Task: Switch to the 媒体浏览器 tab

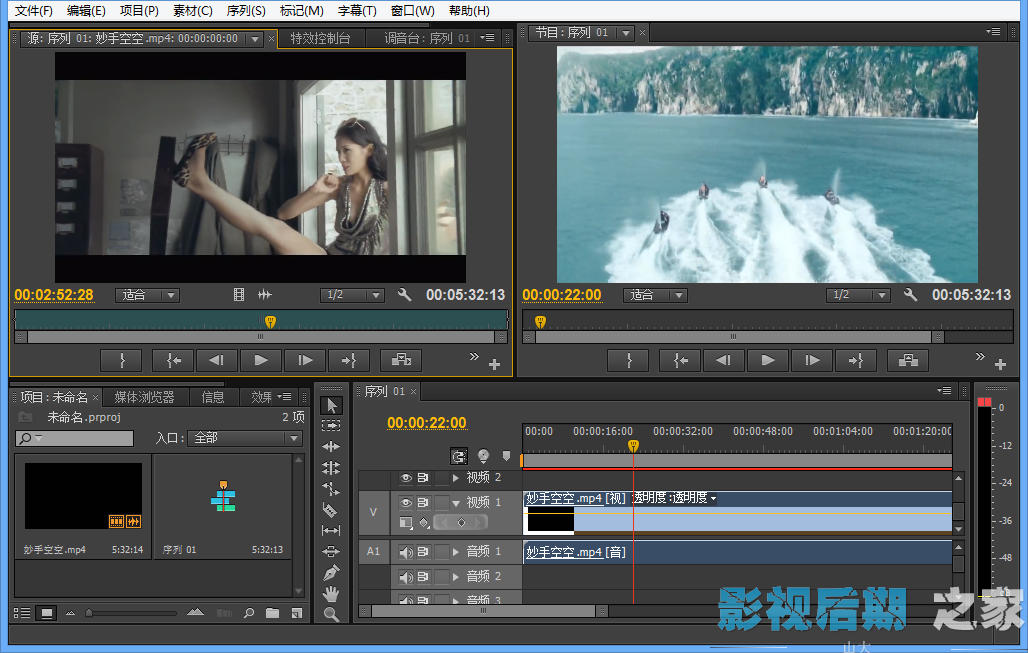Action: [144, 397]
